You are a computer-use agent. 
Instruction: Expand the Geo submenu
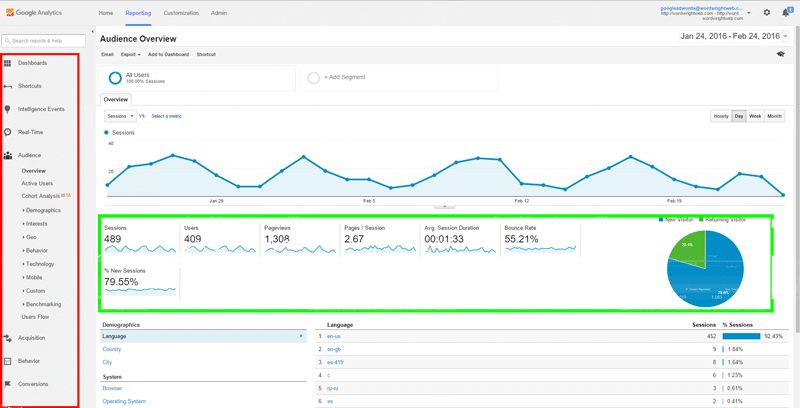click(x=30, y=237)
